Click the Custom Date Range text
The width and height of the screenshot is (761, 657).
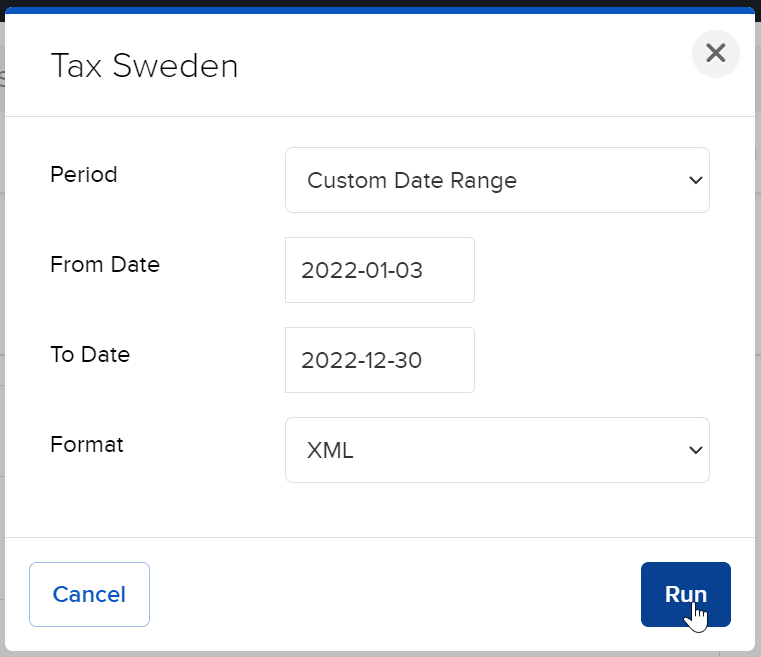(412, 181)
